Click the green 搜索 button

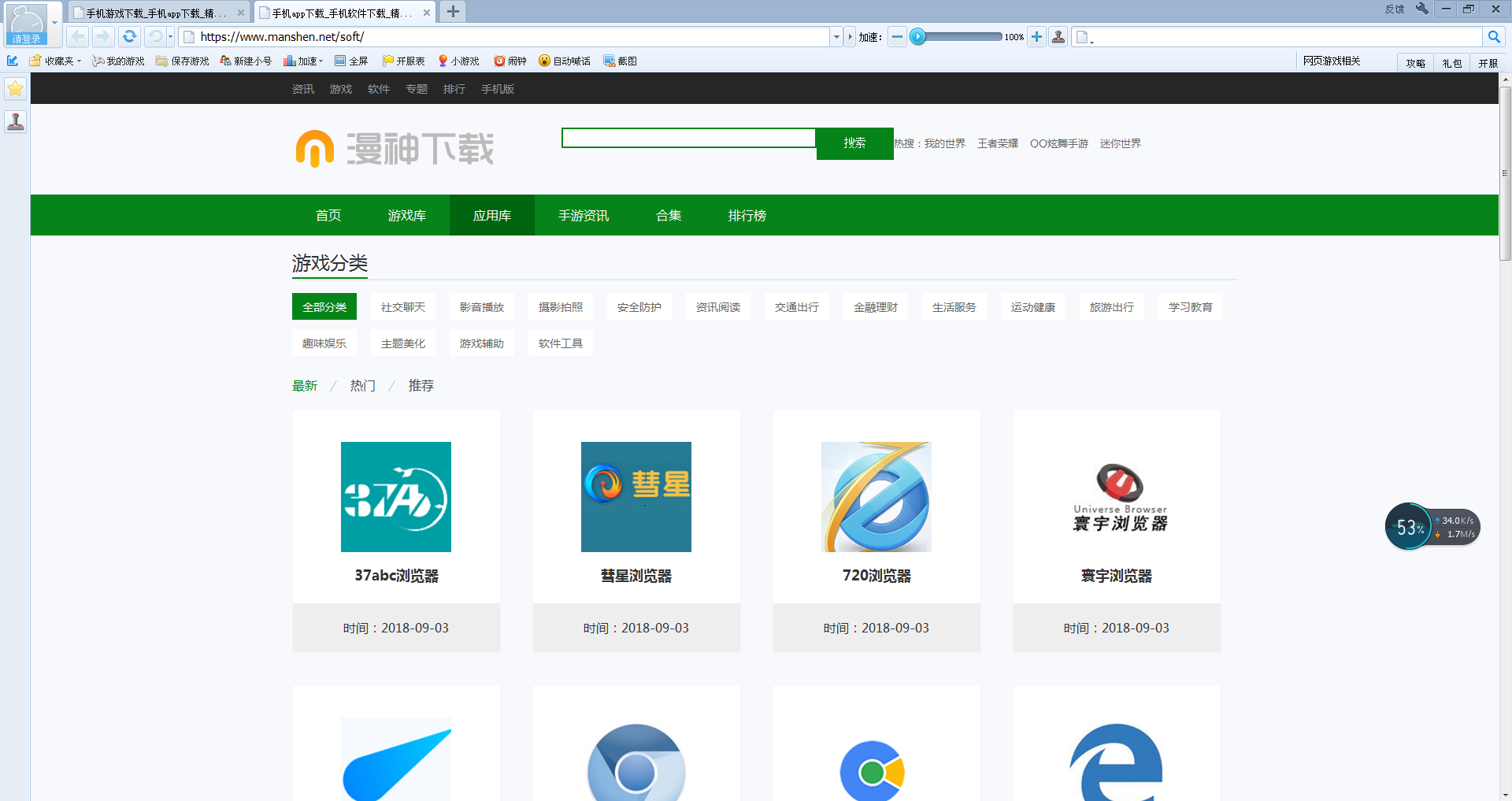coord(854,143)
